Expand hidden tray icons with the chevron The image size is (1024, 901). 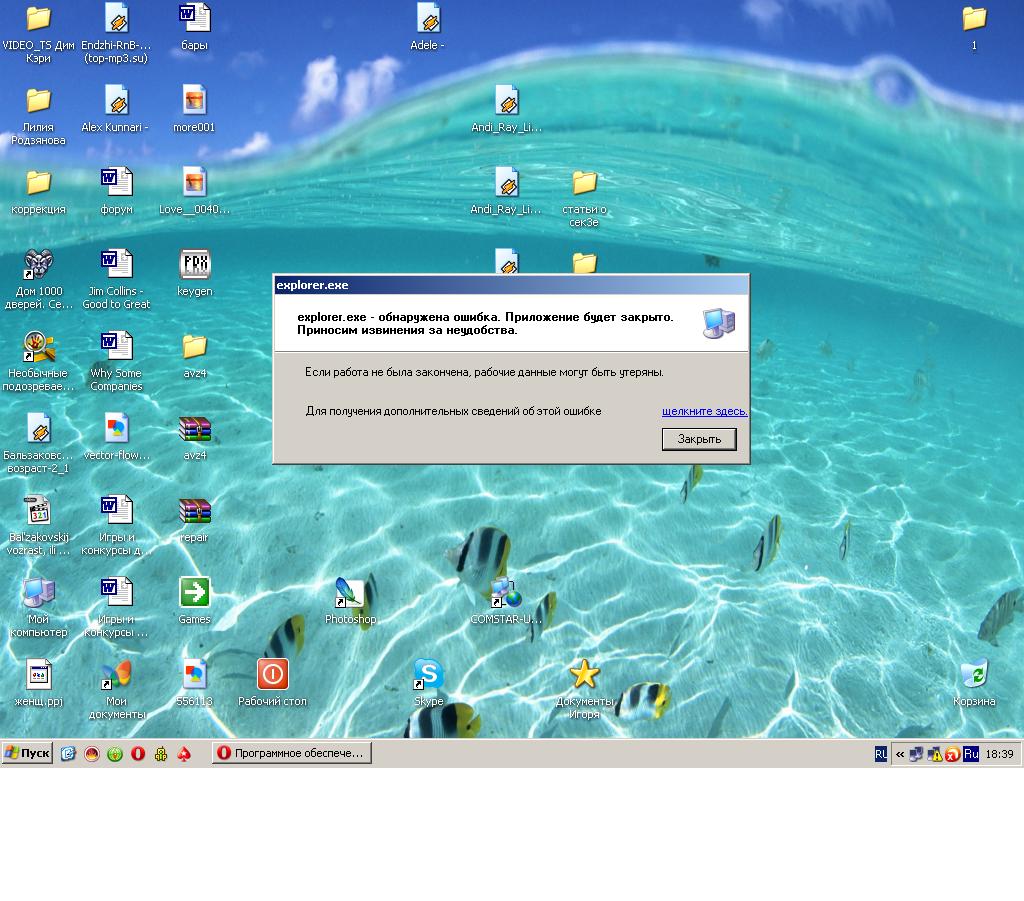(x=900, y=754)
